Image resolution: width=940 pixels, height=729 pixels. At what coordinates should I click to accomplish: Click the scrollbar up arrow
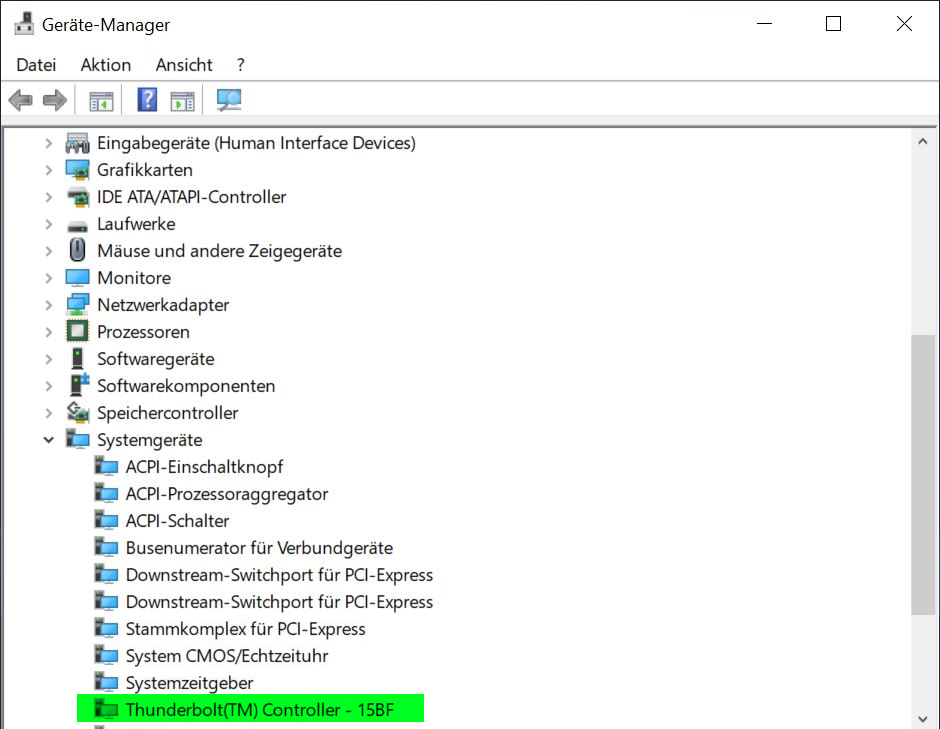923,142
